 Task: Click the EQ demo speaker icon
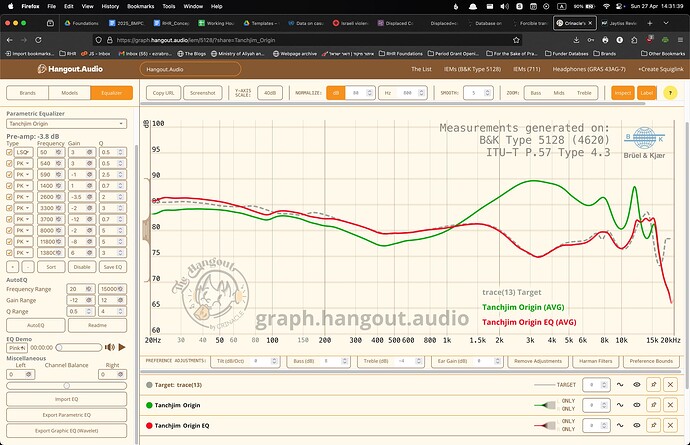[x=110, y=347]
